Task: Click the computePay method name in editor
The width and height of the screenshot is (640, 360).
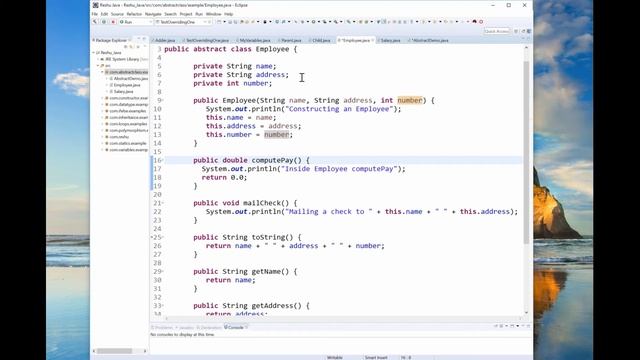Action: click(272, 160)
